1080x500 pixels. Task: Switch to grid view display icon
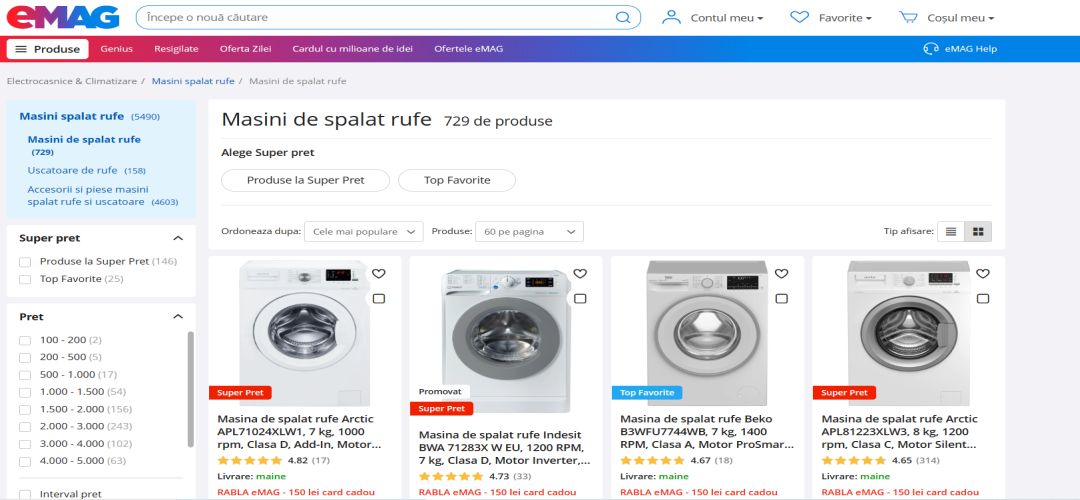[978, 231]
